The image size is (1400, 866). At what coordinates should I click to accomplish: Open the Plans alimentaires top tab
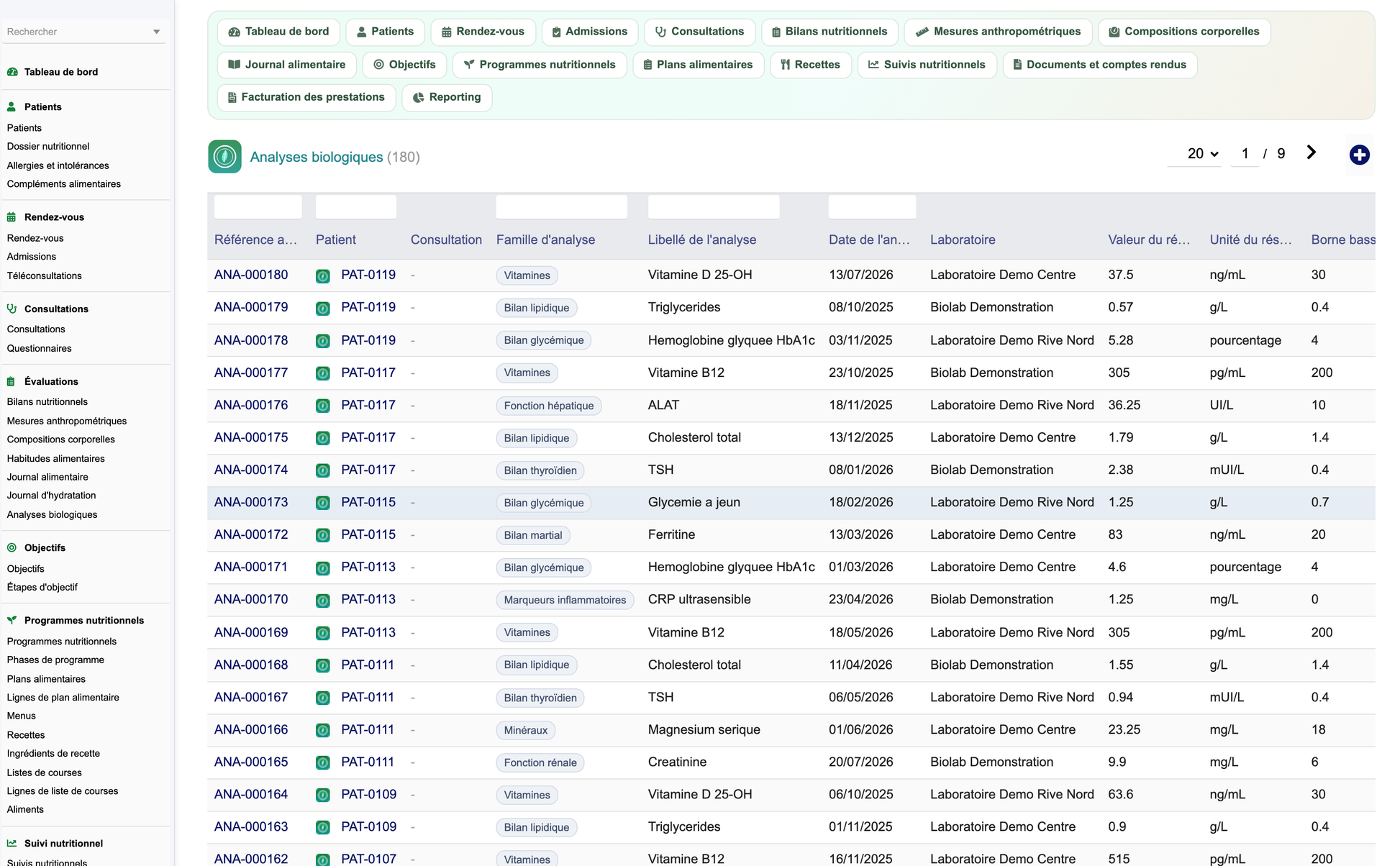coord(698,65)
